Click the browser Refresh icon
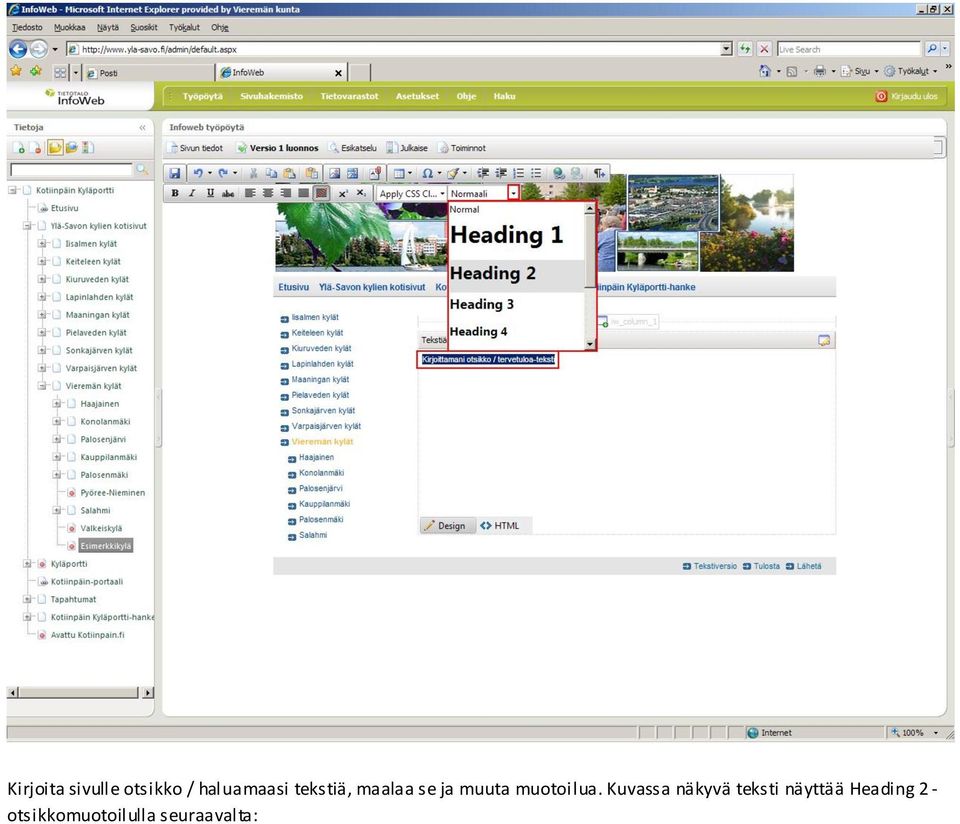 (x=744, y=49)
